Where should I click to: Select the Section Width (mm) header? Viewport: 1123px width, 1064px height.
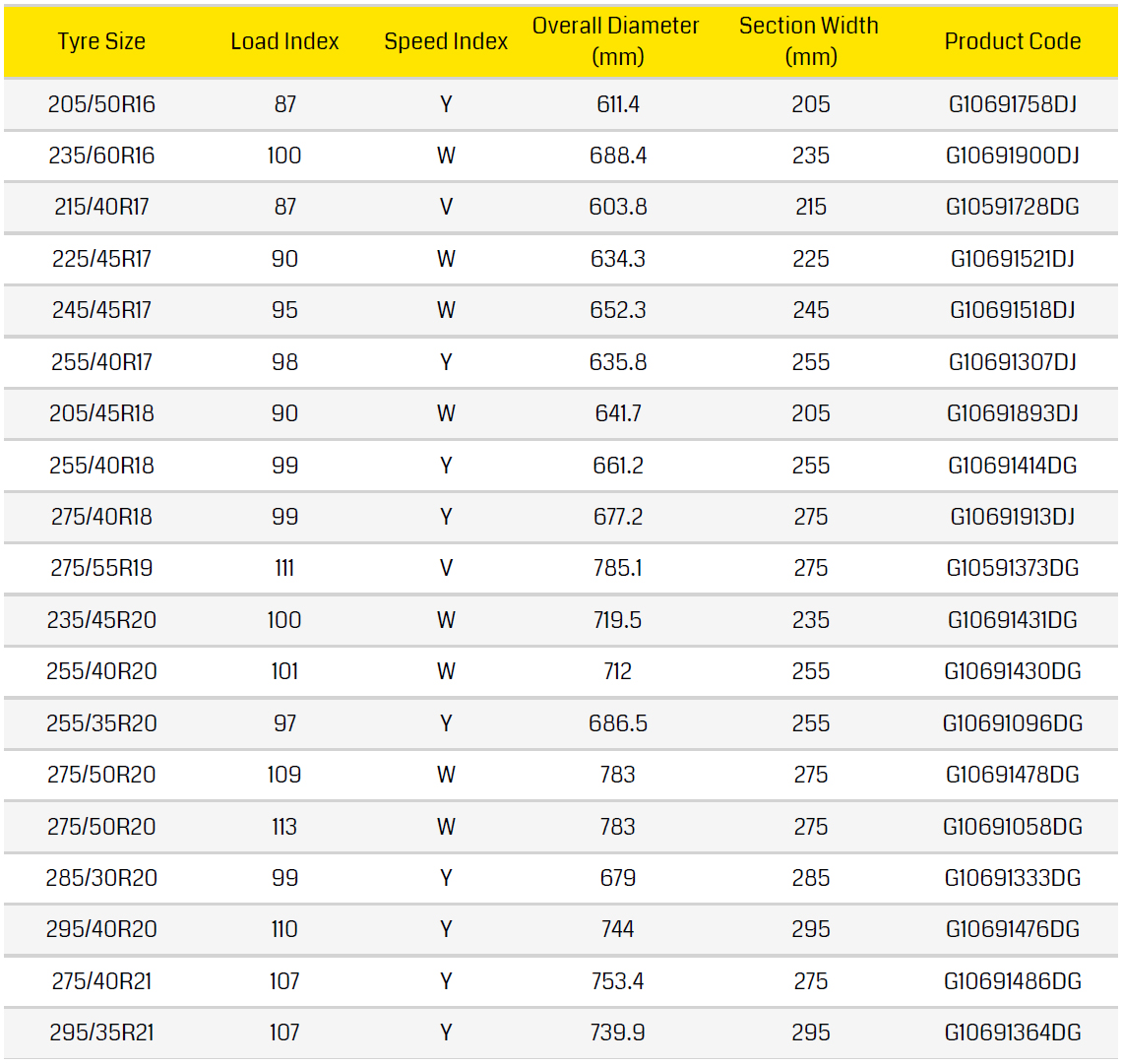pyautogui.click(x=809, y=41)
